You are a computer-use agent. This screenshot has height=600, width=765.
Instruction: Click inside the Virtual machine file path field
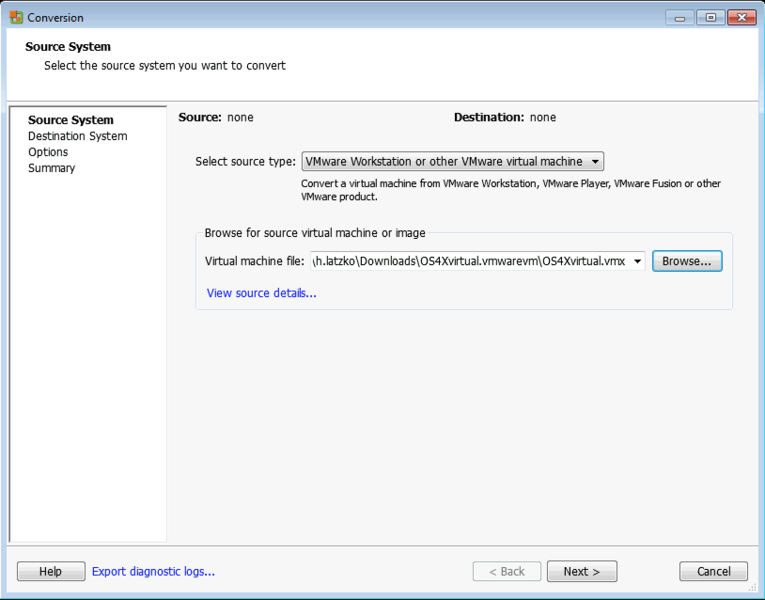(470, 262)
